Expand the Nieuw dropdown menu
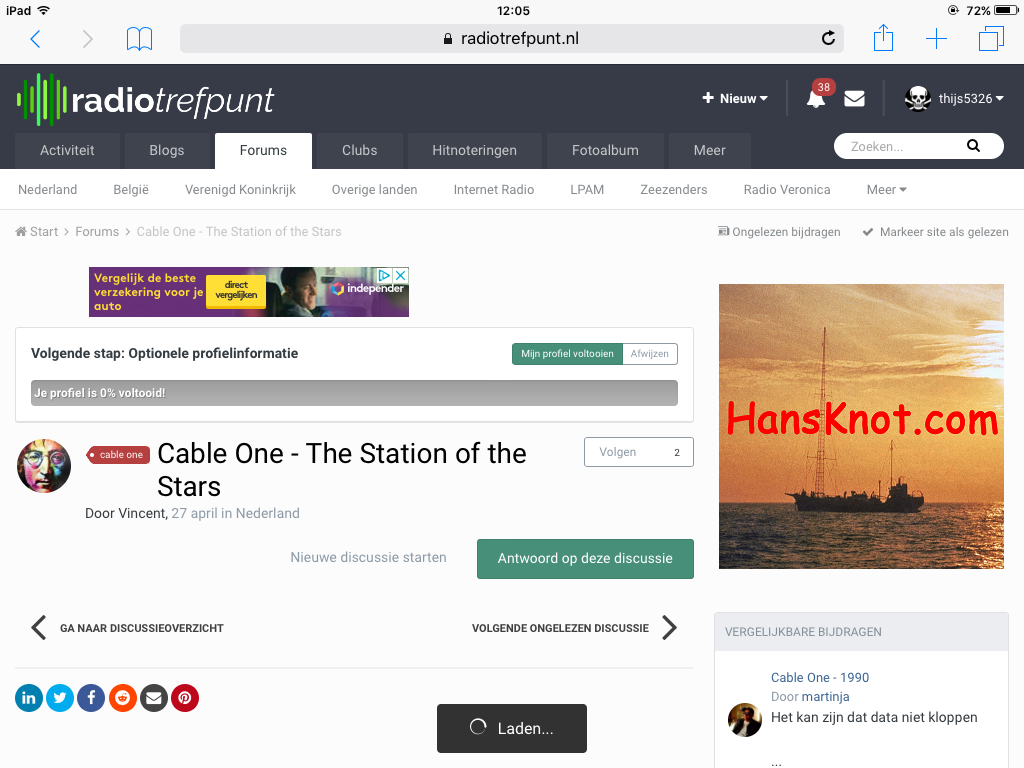The height and width of the screenshot is (768, 1024). click(x=735, y=99)
